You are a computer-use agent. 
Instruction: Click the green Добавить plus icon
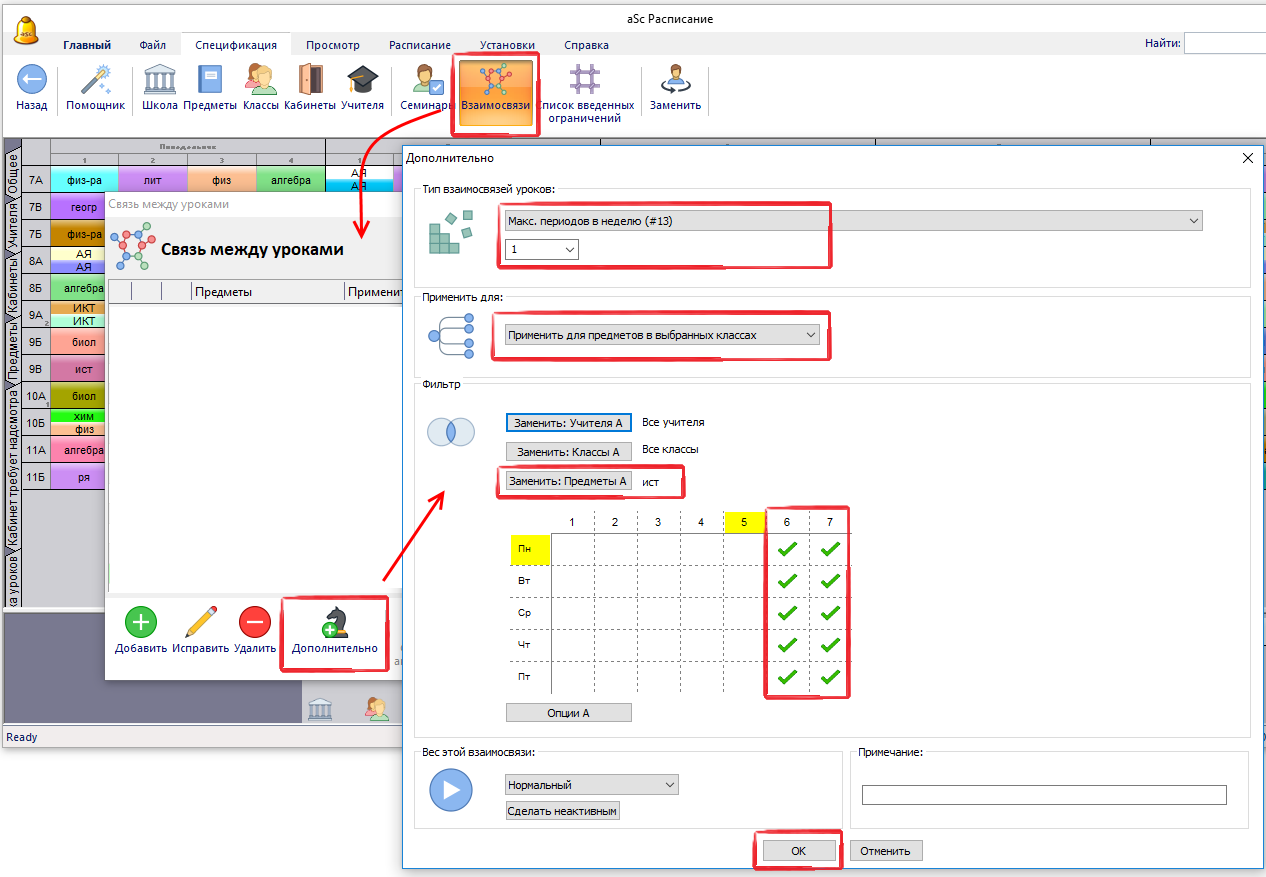tap(140, 622)
